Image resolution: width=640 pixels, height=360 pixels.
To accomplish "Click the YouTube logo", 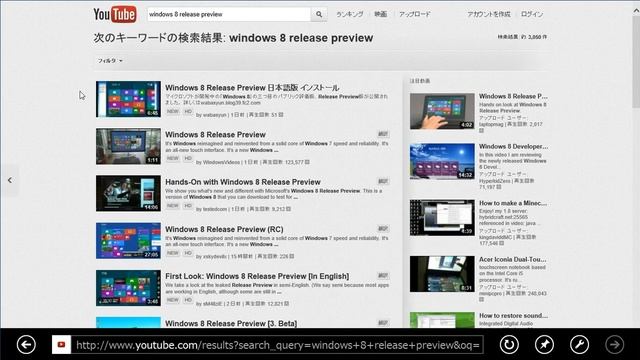I will pos(114,15).
